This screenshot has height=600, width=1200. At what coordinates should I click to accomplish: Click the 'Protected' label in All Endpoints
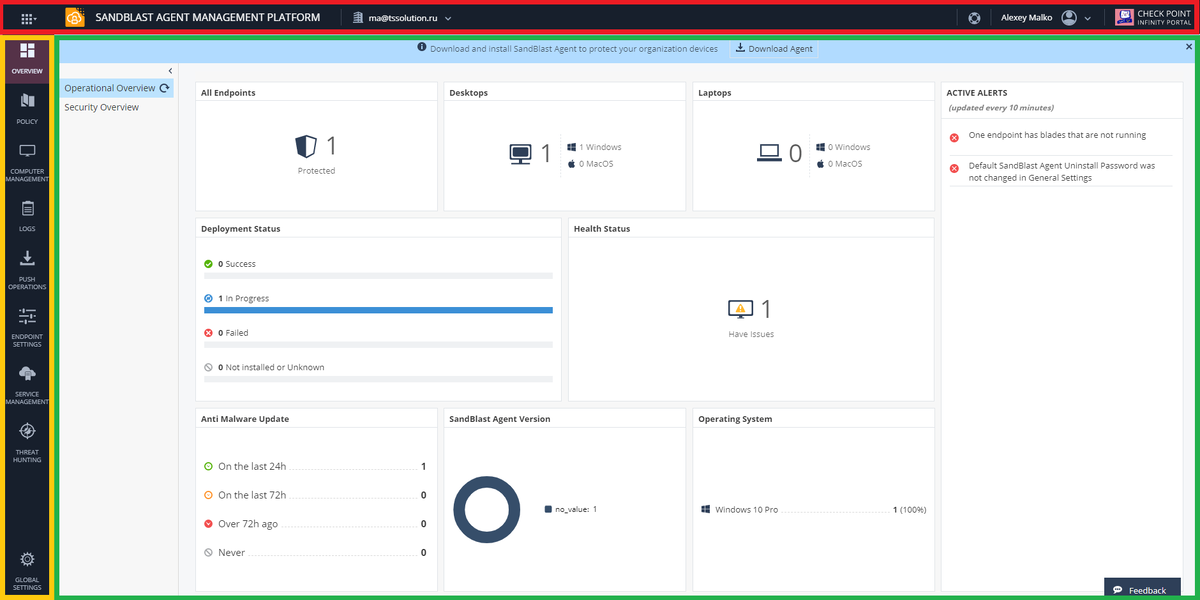click(x=316, y=171)
